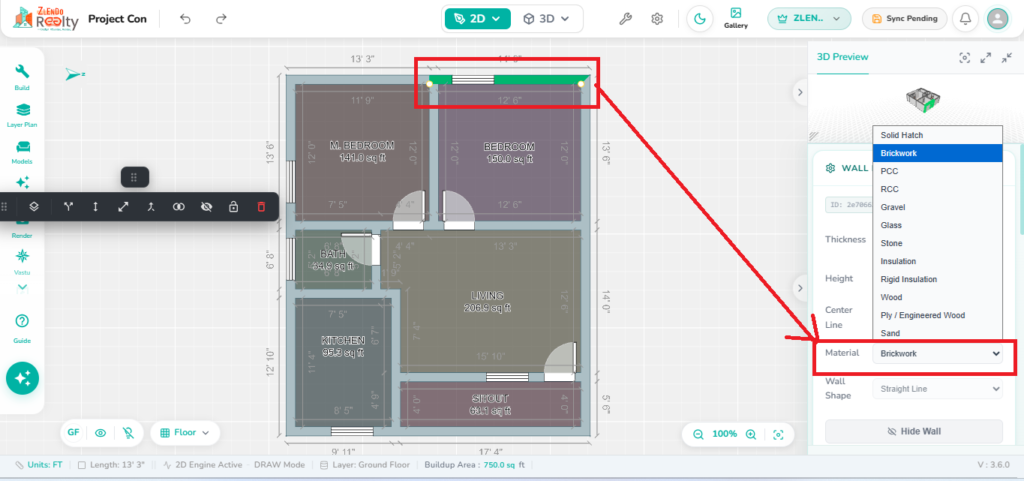Switch to the 3D Preview tab

[842, 57]
